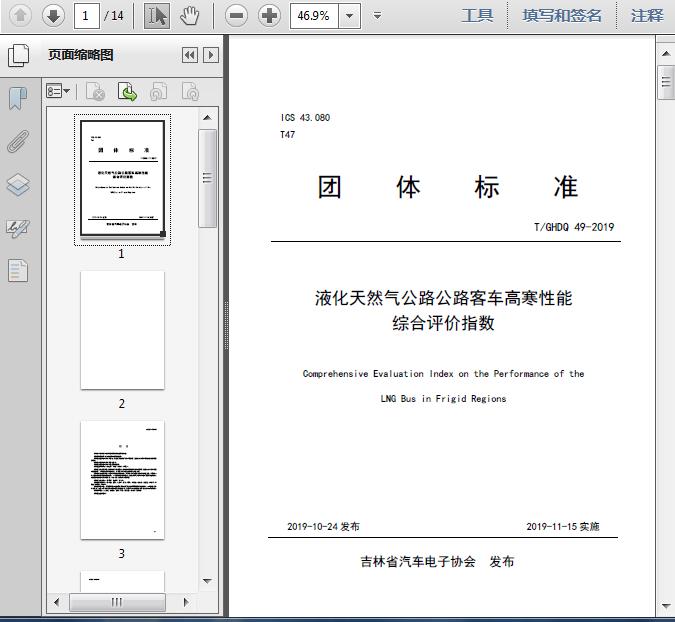Image resolution: width=675 pixels, height=622 pixels.
Task: Zoom in with the plus button
Action: (269, 15)
